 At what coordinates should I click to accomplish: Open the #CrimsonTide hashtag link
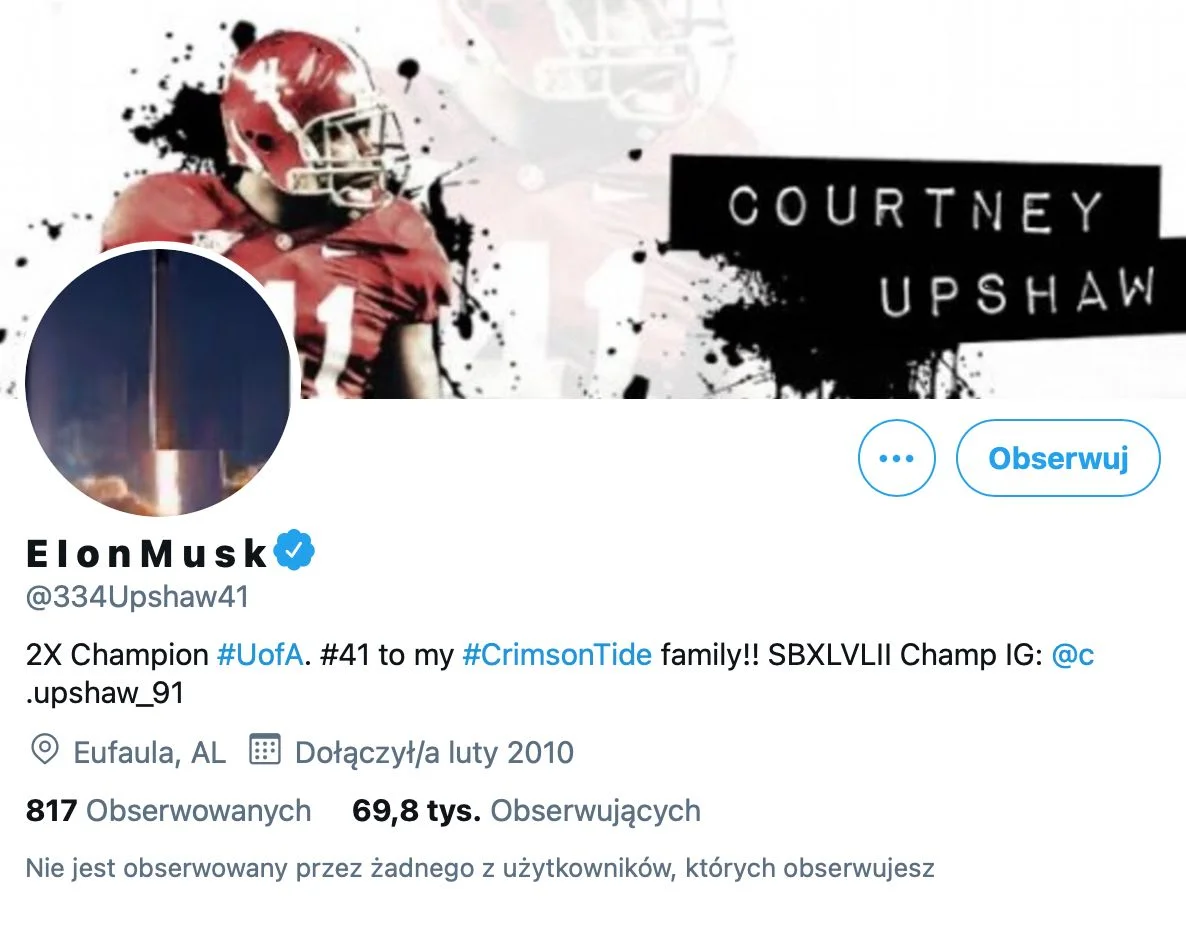[x=557, y=654]
